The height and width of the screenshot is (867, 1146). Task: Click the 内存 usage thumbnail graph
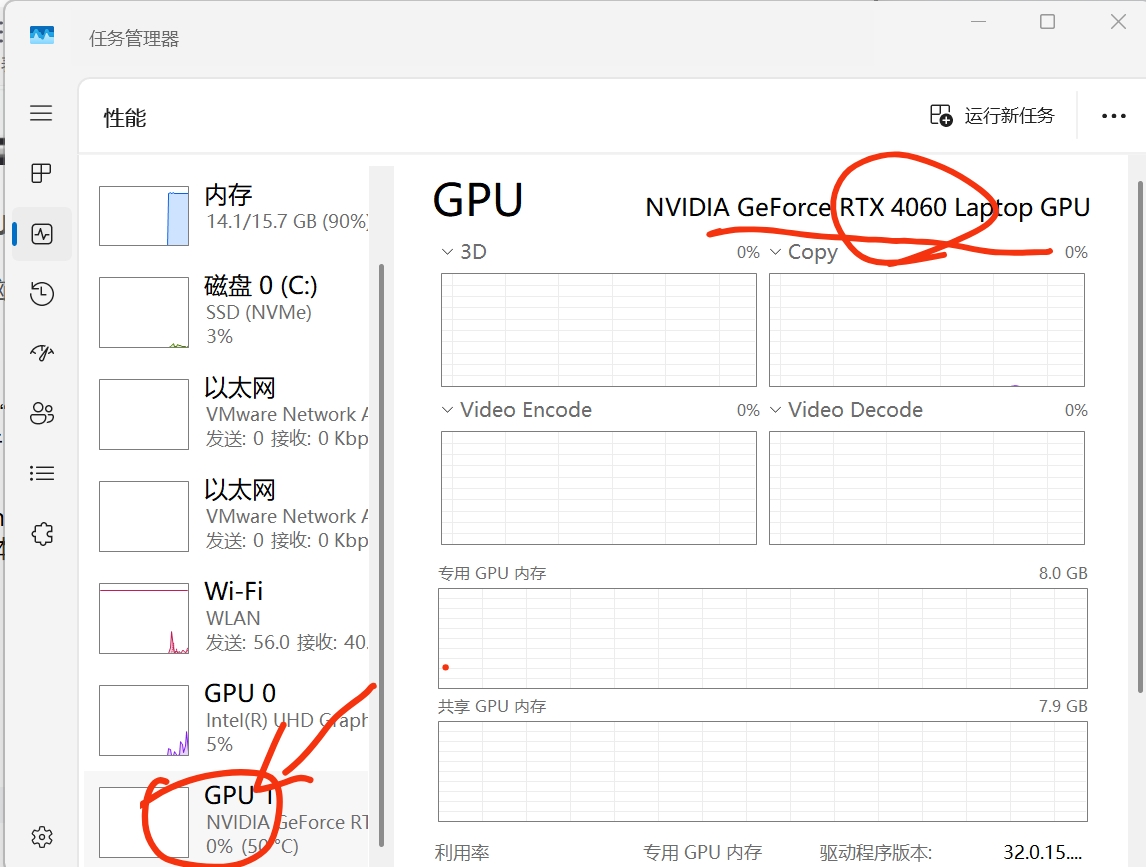[x=144, y=216]
